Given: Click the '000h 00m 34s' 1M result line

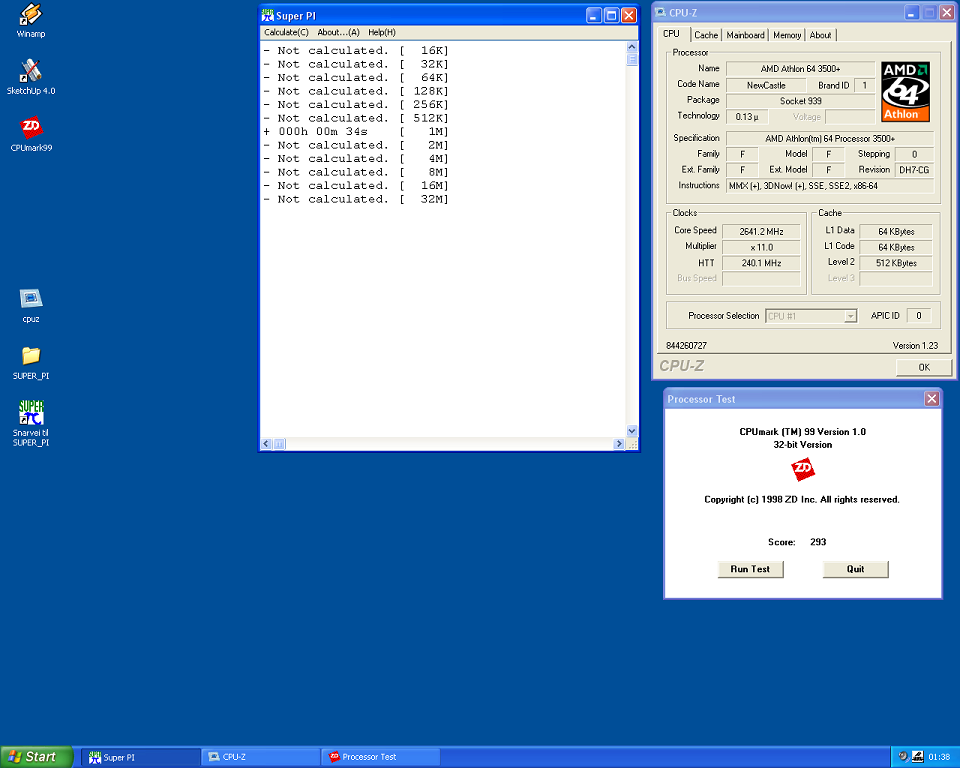Looking at the screenshot, I should [356, 132].
